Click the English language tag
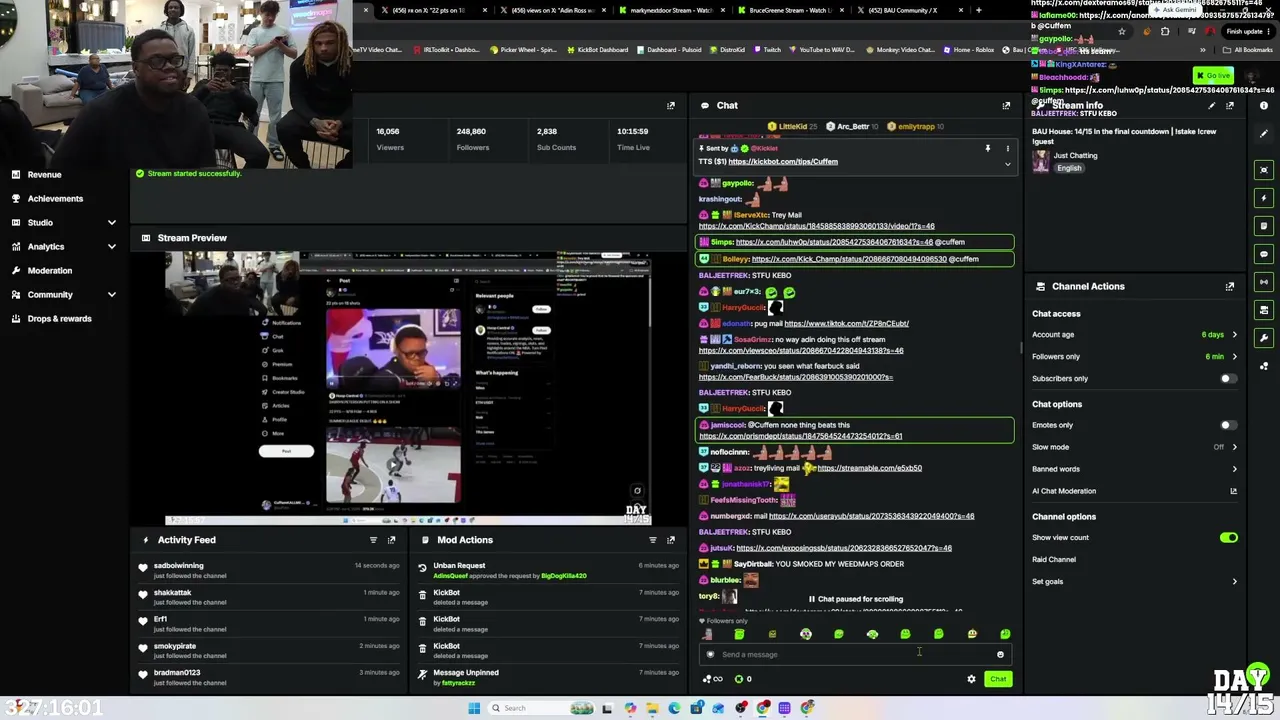Screen dimensions: 1280x720 point(1069,168)
